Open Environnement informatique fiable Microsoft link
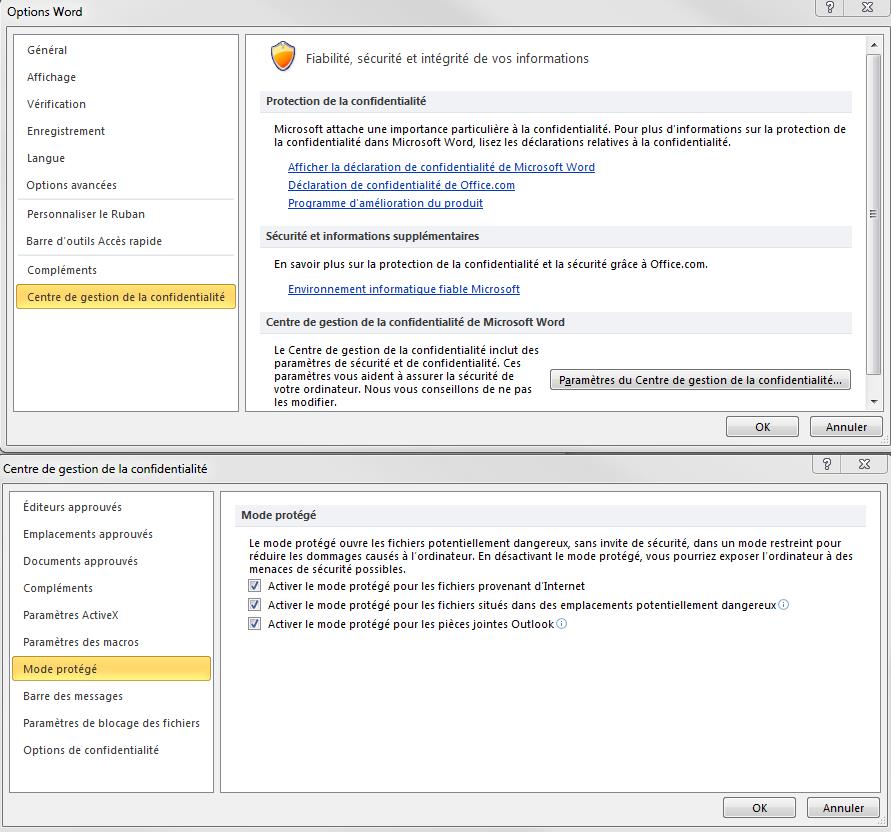 (403, 289)
